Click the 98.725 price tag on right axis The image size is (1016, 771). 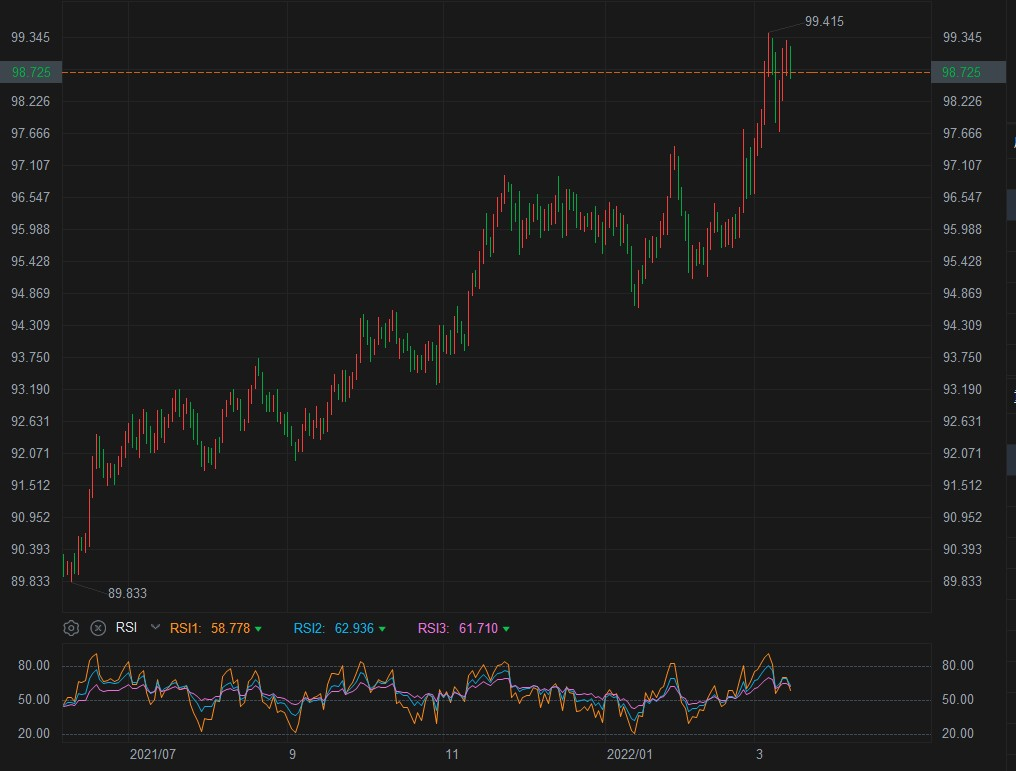pyautogui.click(x=961, y=72)
